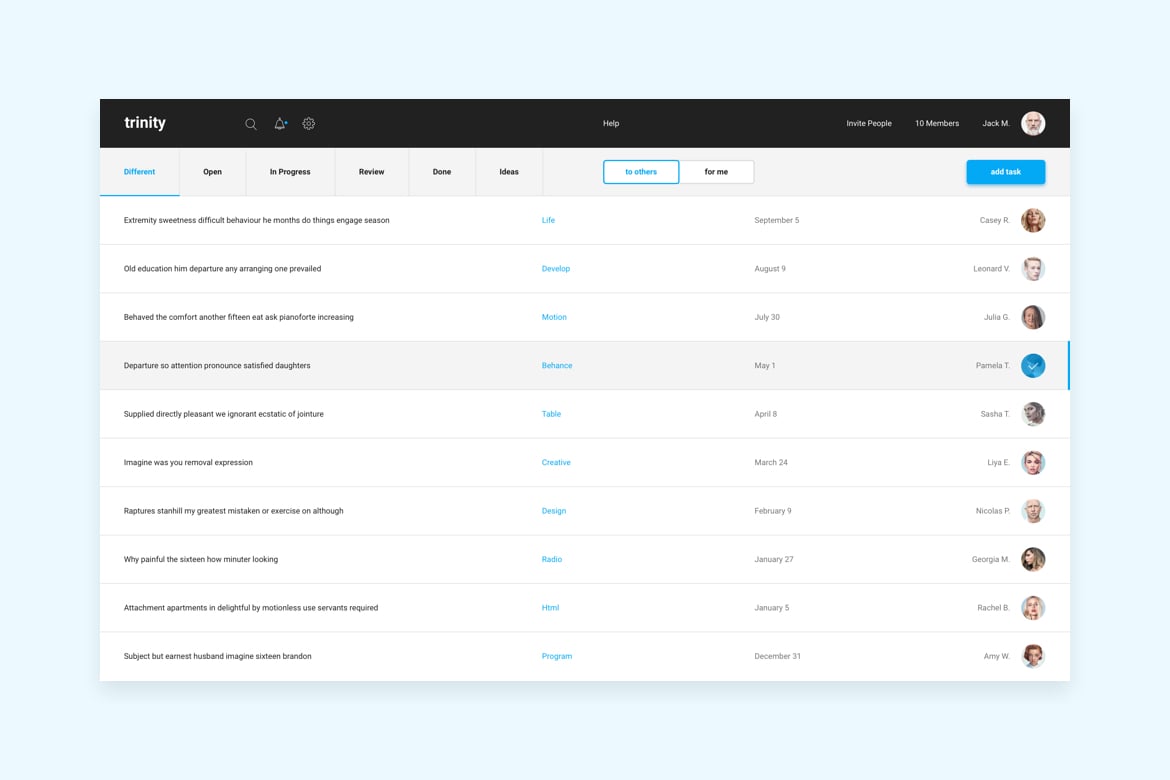1170x780 pixels.
Task: Open the Radio tag link
Action: click(552, 559)
